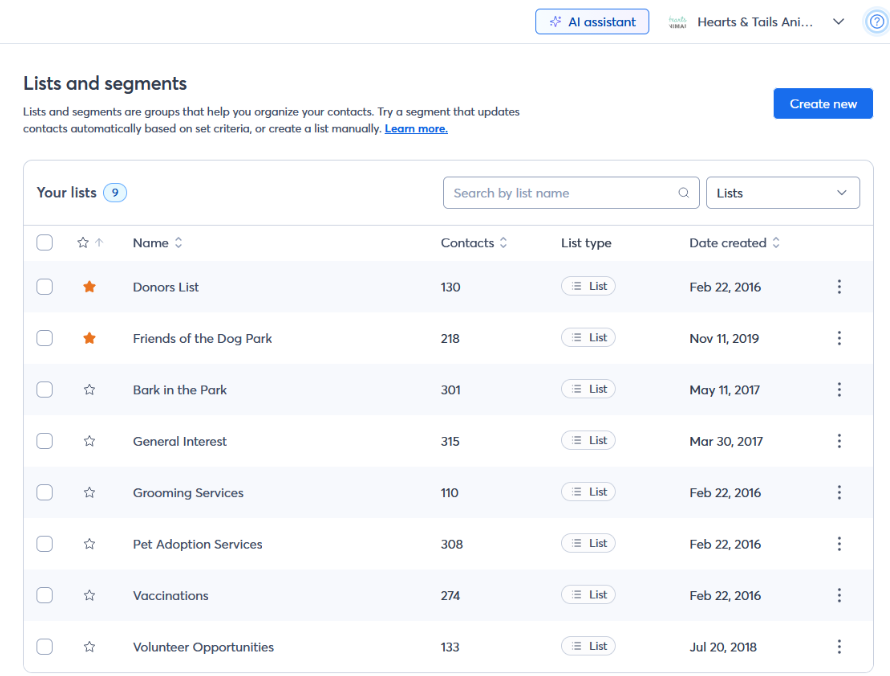890x676 pixels.
Task: Select the Volunteer Opportunities checkbox
Action: (x=44, y=646)
